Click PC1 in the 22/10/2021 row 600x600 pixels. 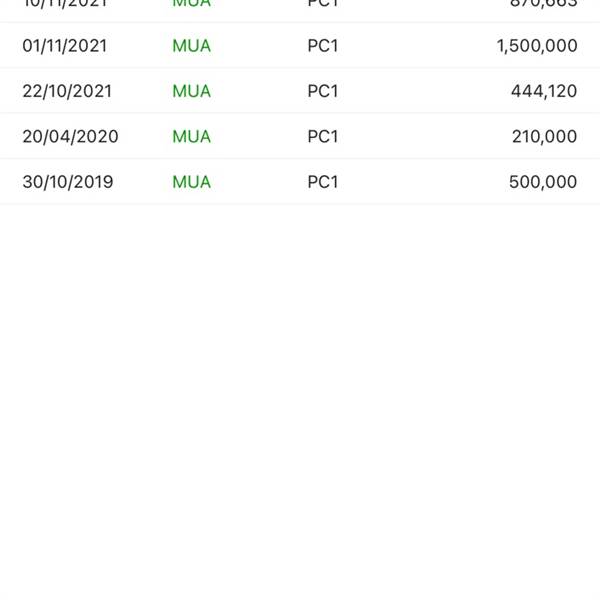[323, 91]
